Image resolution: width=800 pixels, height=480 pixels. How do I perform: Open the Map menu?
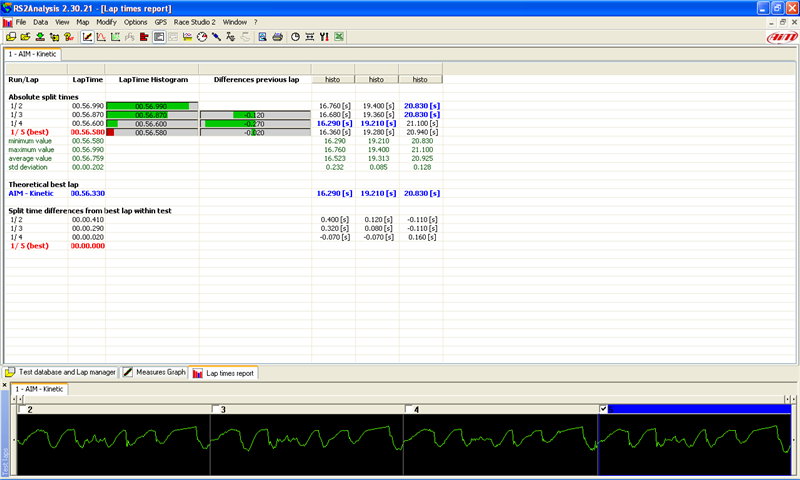point(83,22)
